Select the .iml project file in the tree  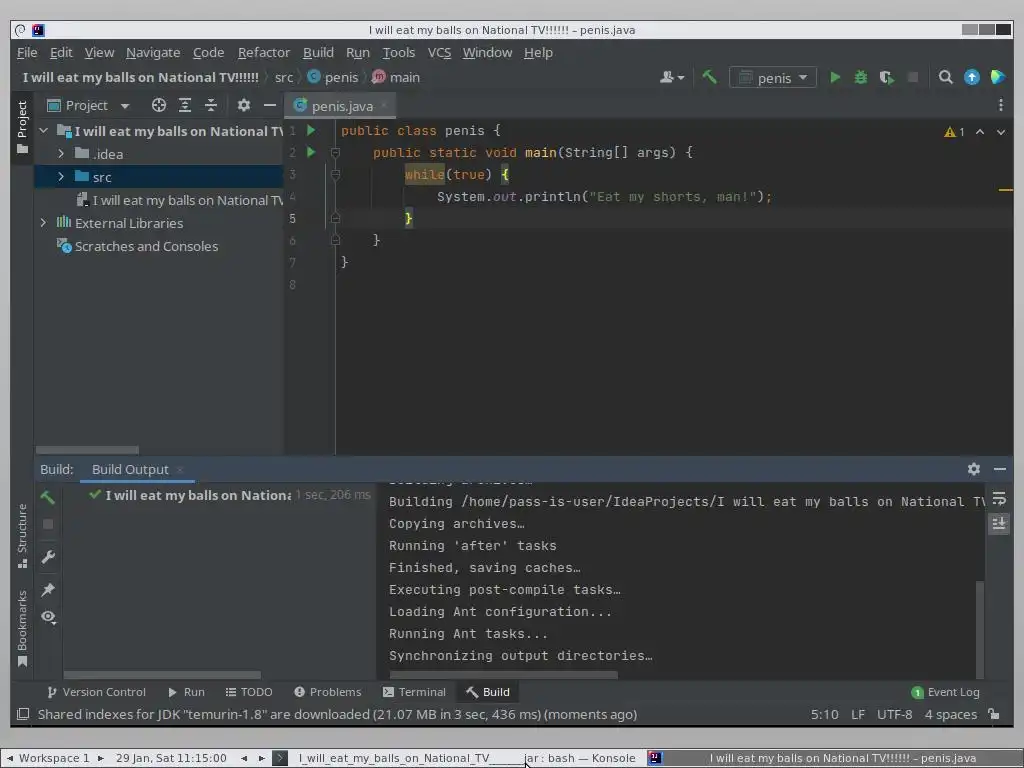click(x=180, y=200)
